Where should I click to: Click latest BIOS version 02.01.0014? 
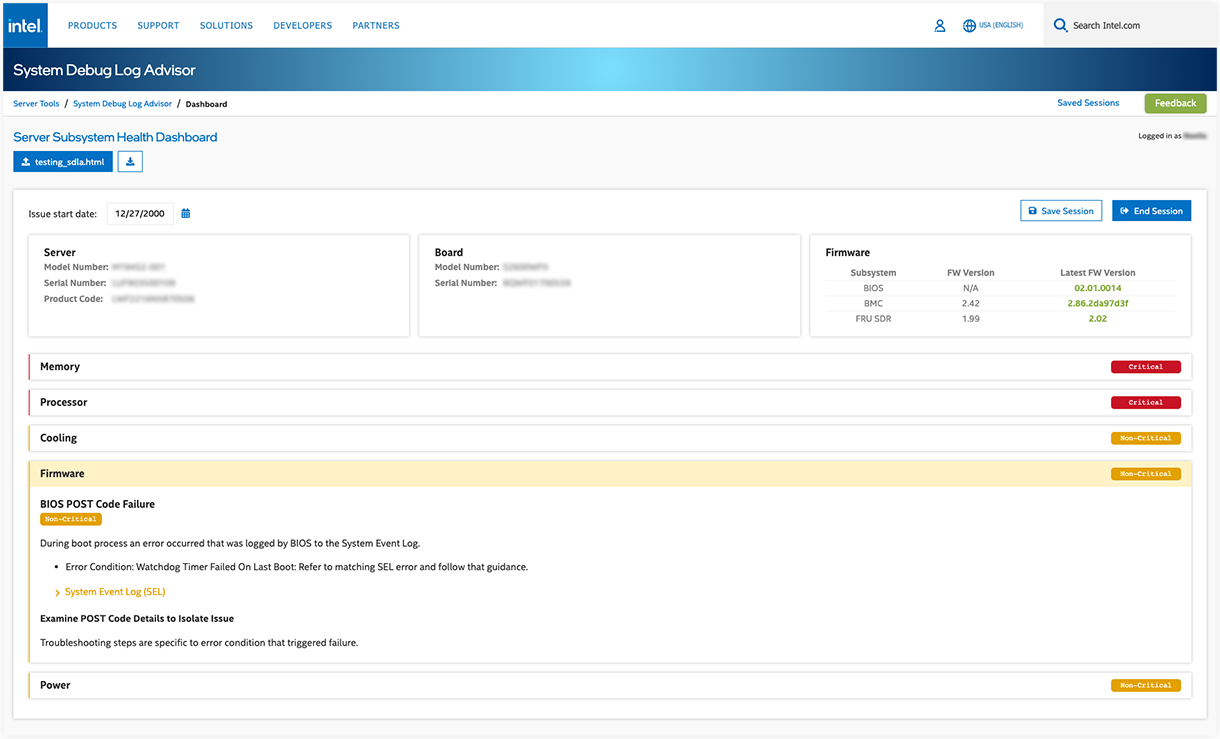point(1097,288)
